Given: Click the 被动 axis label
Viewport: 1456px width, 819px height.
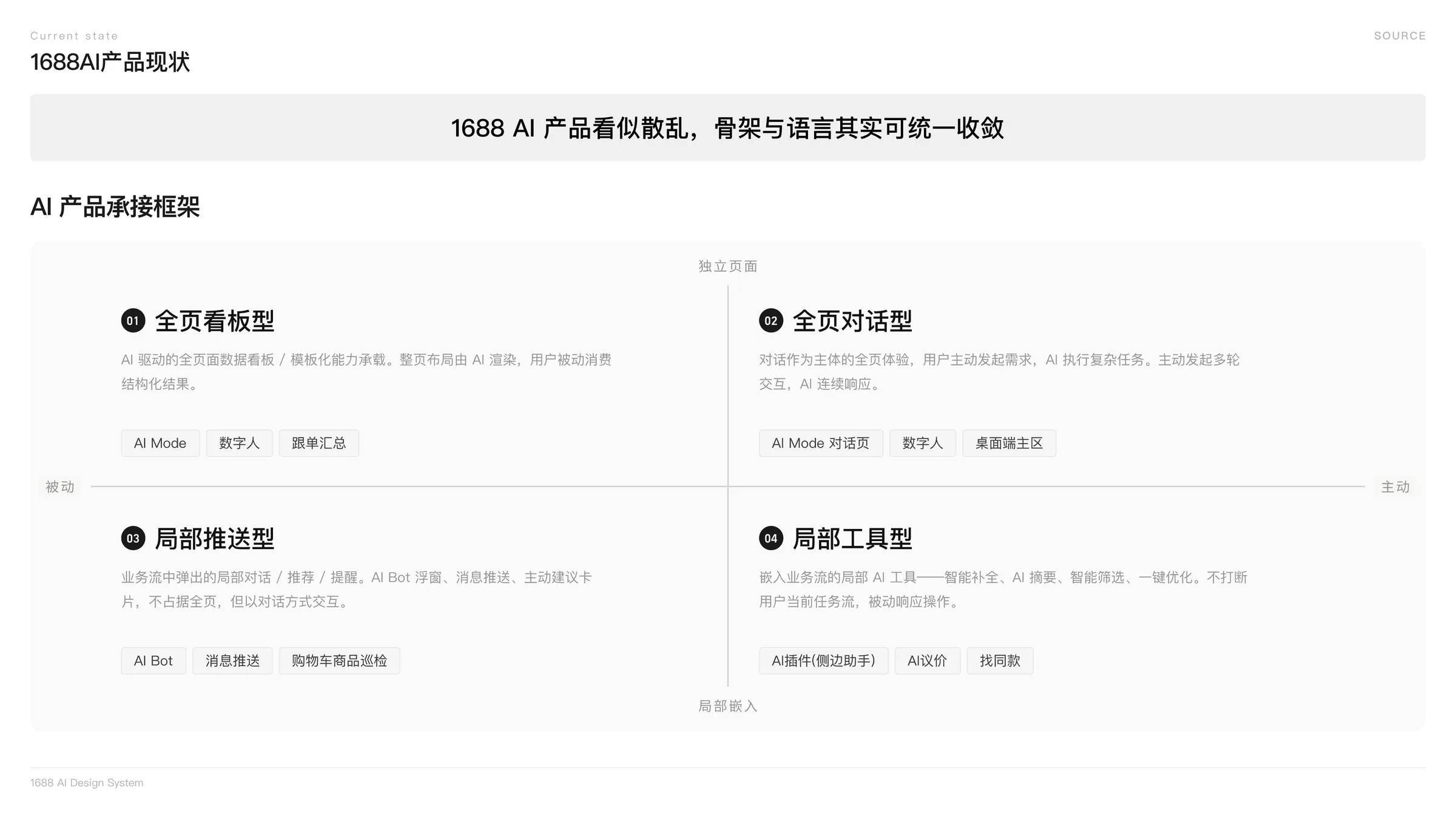Looking at the screenshot, I should pyautogui.click(x=60, y=487).
